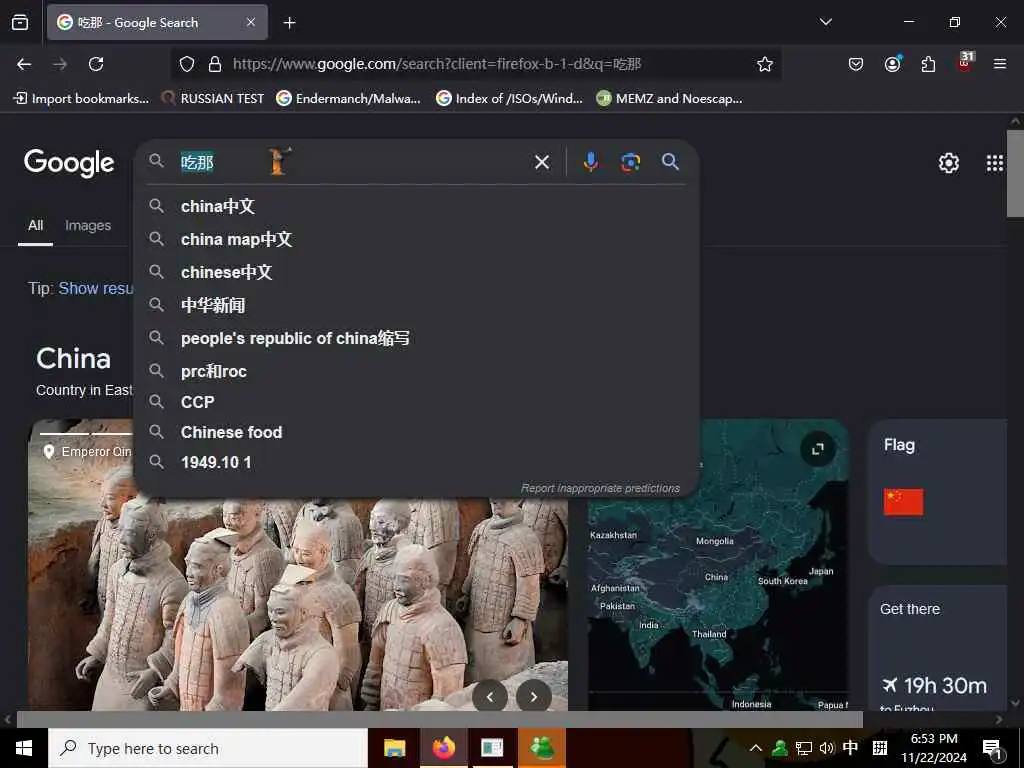This screenshot has width=1024, height=768.
Task: Select suggestion chinese中文
Action: pyautogui.click(x=416, y=272)
